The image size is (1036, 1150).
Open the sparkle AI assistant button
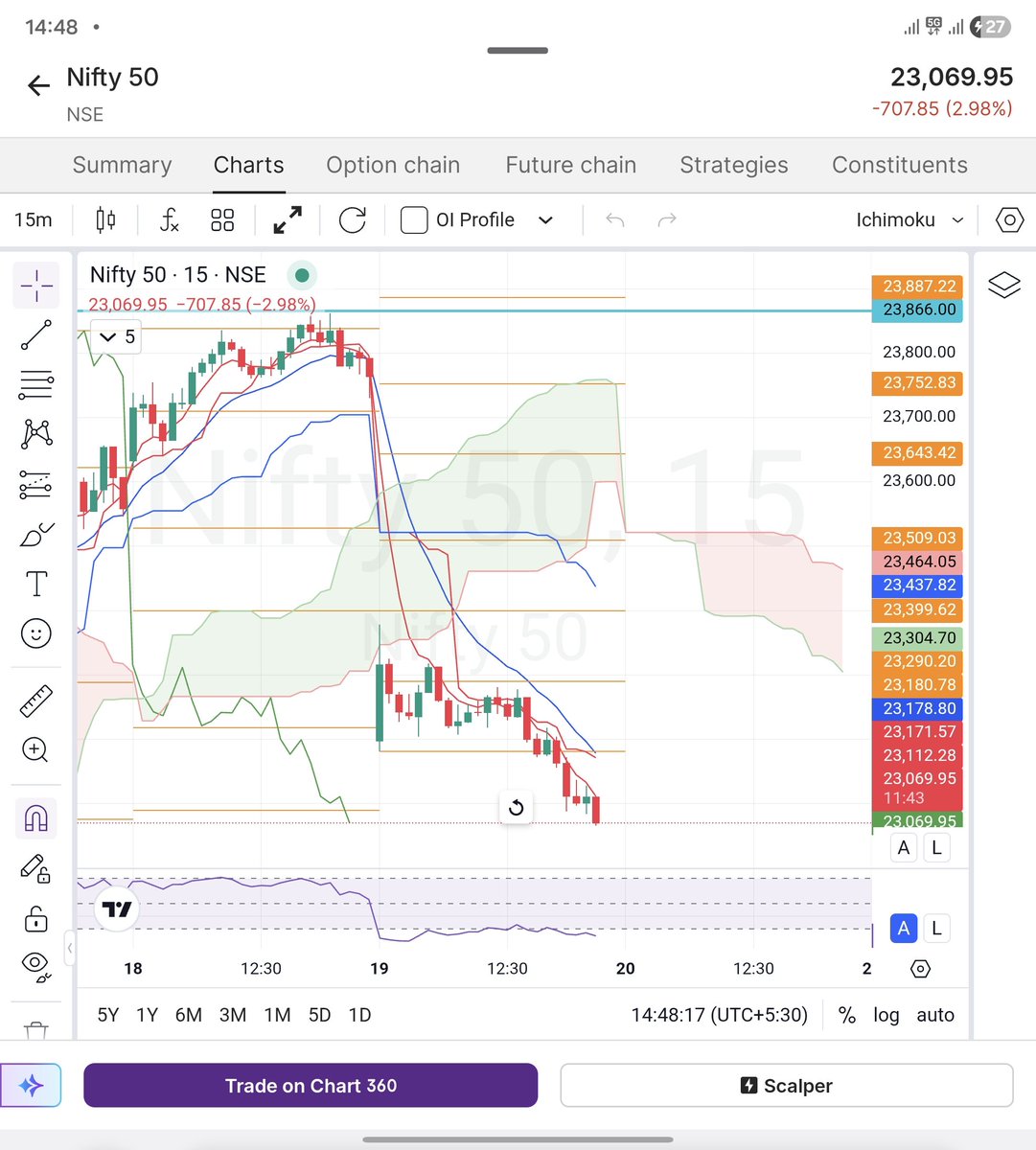click(x=31, y=1086)
